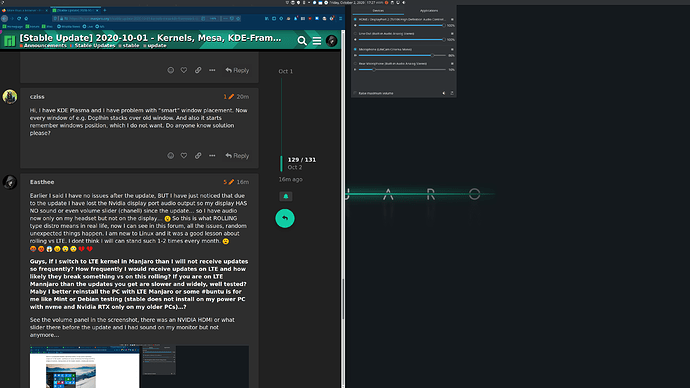Switch to the Devices tab

(x=378, y=11)
